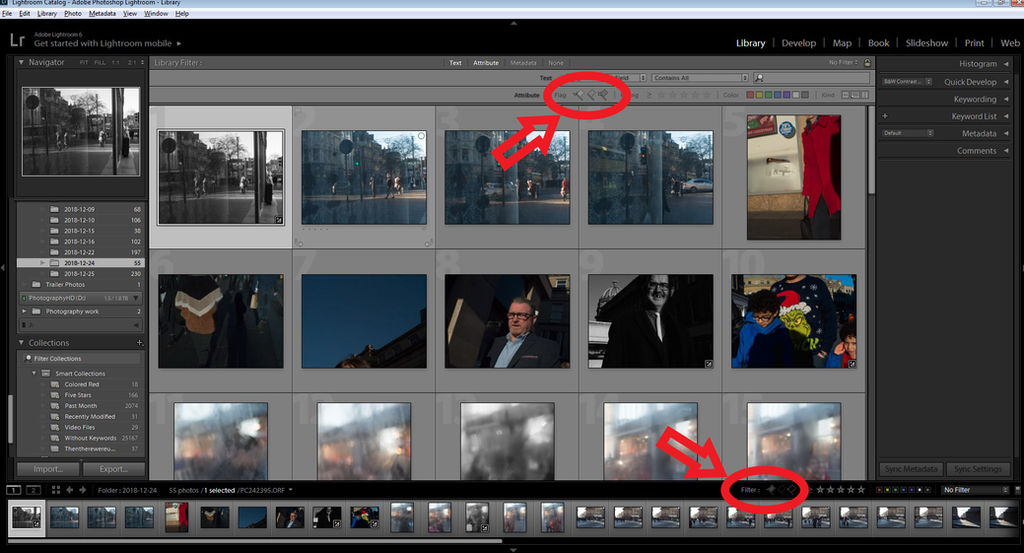Click Get started with Lightroom mobile
Viewport: 1024px width, 553px height.
coord(103,44)
